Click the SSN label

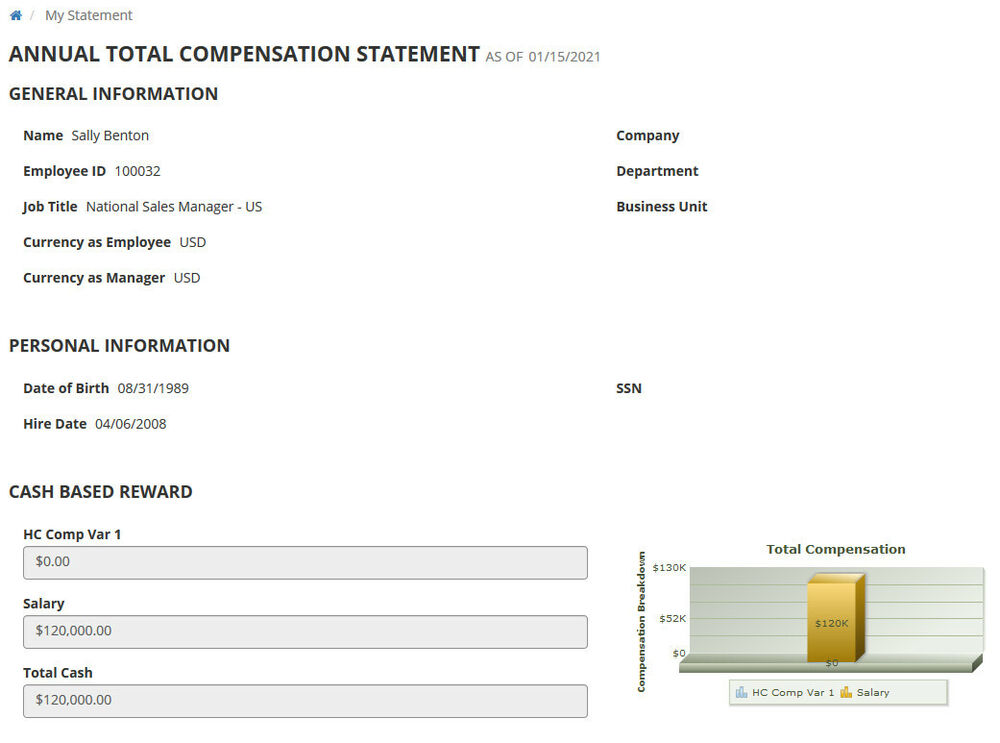coord(629,388)
